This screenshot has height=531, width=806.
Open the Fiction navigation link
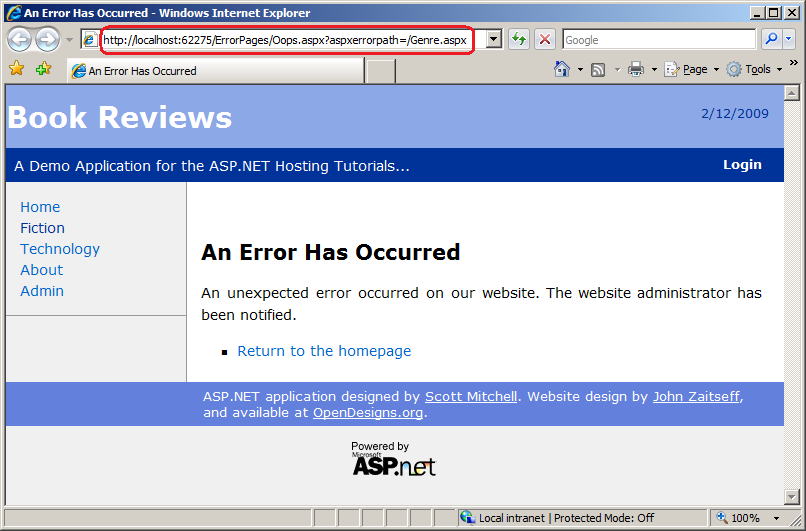click(43, 228)
